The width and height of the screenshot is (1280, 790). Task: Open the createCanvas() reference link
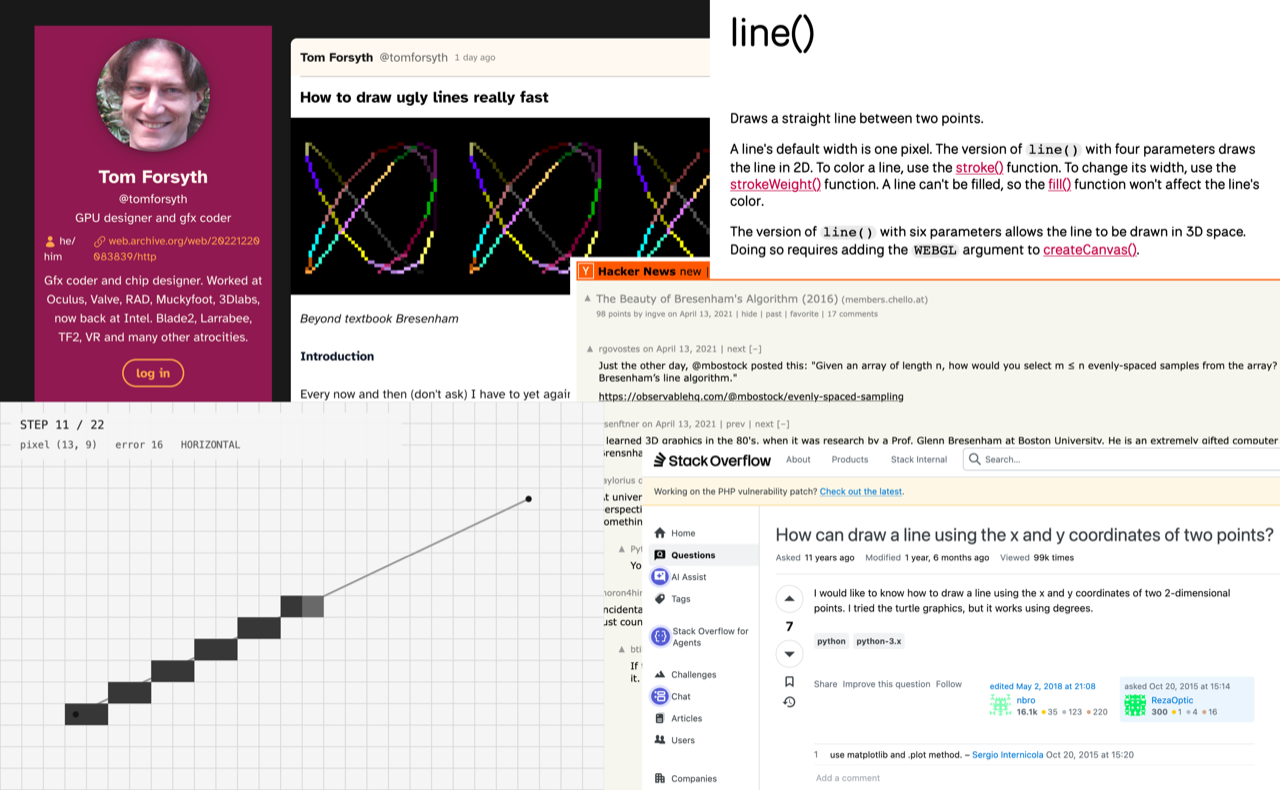pyautogui.click(x=1090, y=250)
